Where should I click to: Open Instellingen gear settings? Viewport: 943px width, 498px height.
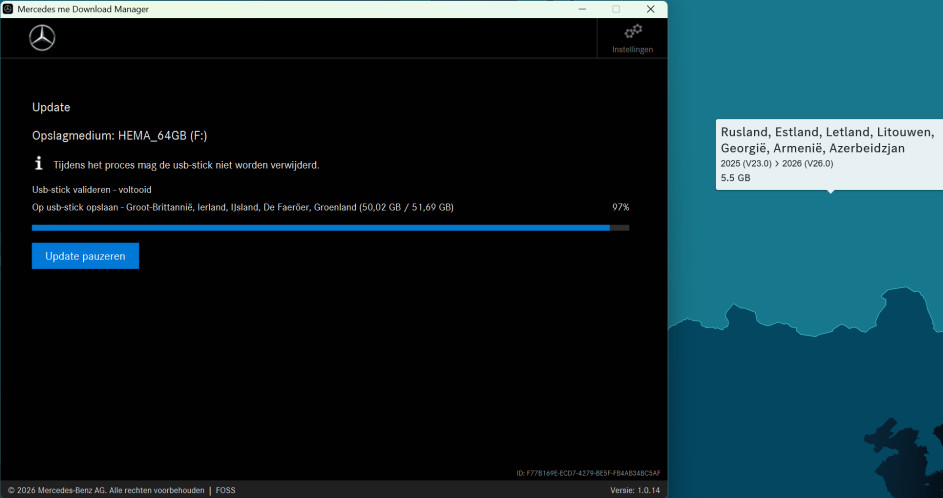(632, 38)
